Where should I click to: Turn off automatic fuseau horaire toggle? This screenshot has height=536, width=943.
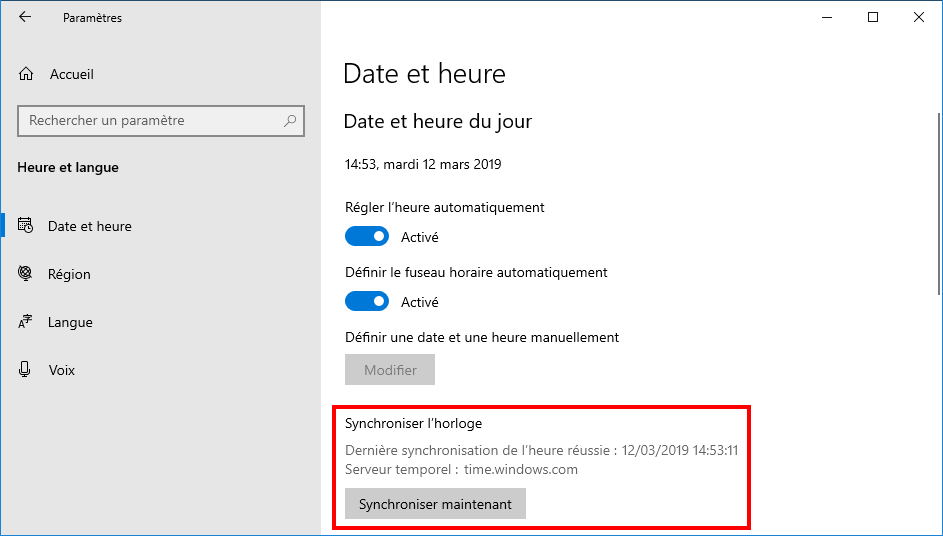367,301
